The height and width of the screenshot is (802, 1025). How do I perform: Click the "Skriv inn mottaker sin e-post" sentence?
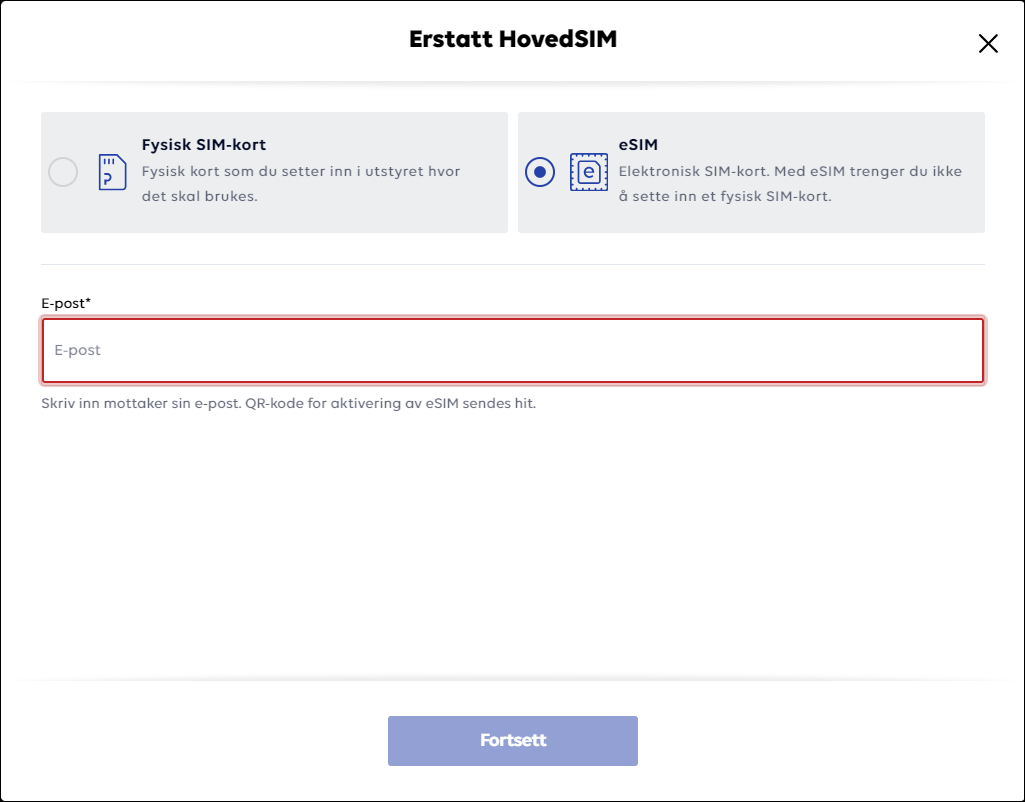(x=141, y=403)
